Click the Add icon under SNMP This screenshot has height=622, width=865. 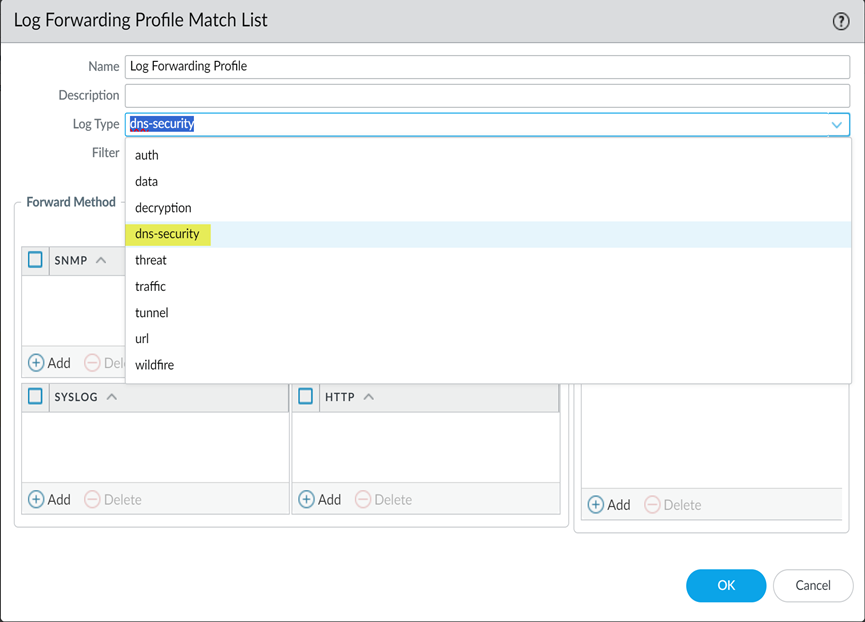point(37,363)
